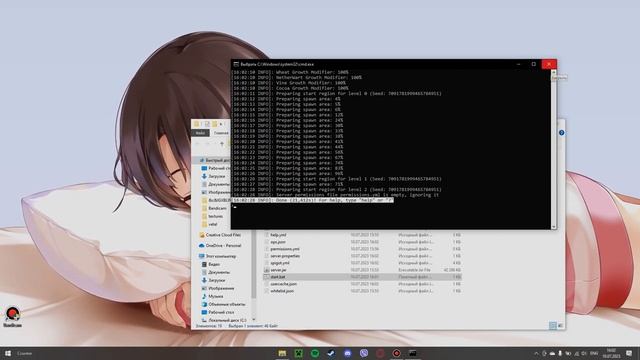This screenshot has width=640, height=360.
Task: Open Explorer help question-mark icon
Action: tap(562, 133)
